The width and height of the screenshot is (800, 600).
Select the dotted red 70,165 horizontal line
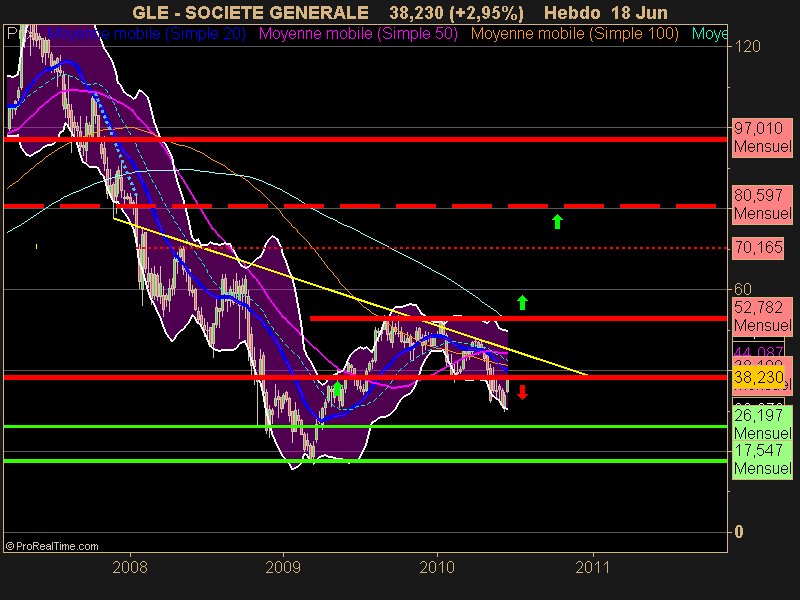tap(432, 248)
